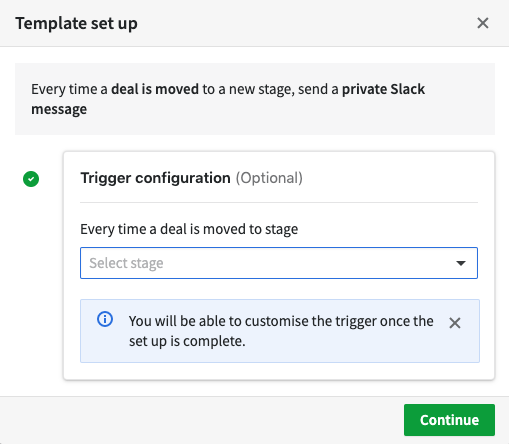The height and width of the screenshot is (444, 509).
Task: Click the bold 'deal is moved' text
Action: [155, 89]
